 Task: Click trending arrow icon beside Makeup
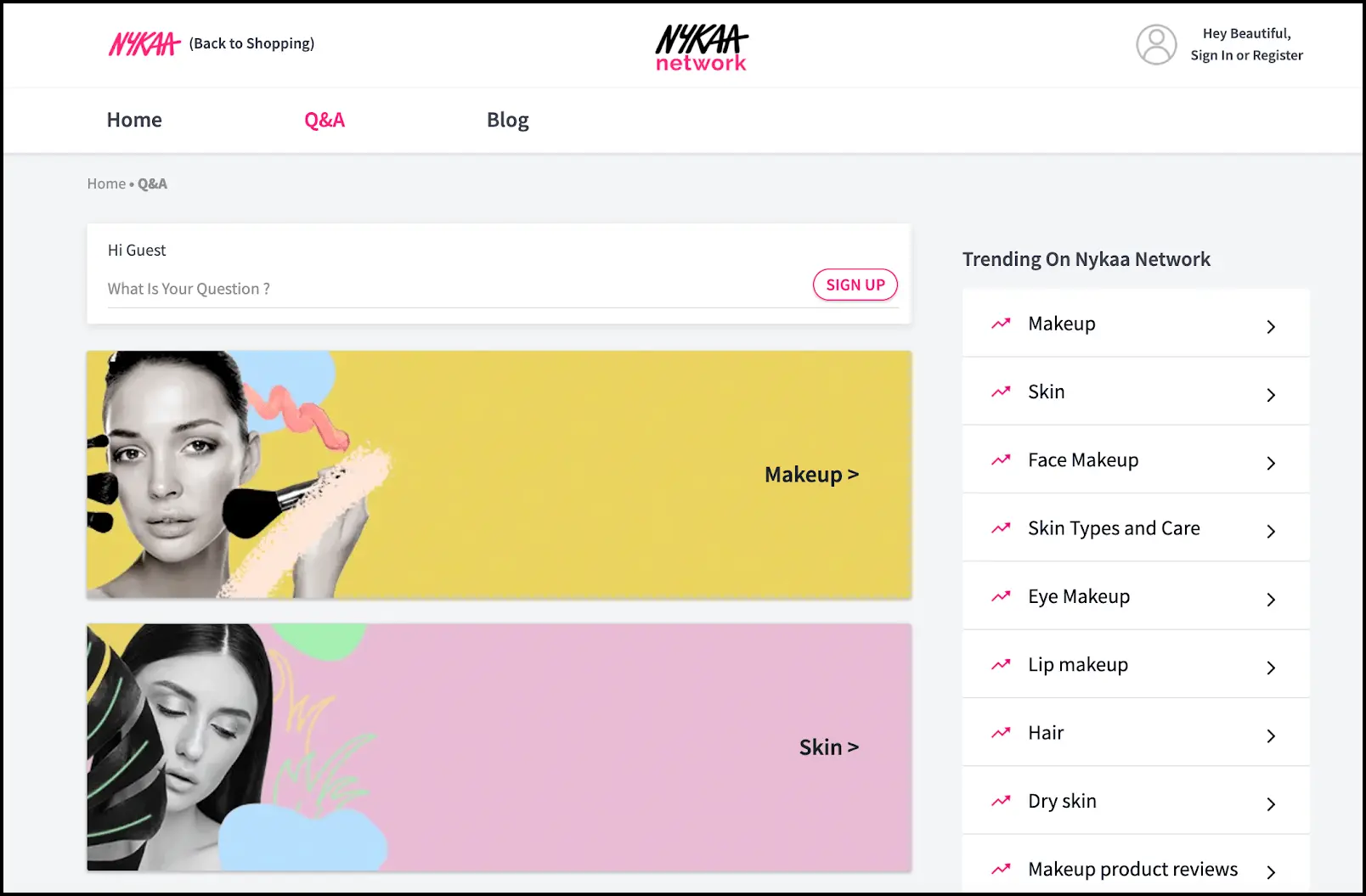point(1001,324)
